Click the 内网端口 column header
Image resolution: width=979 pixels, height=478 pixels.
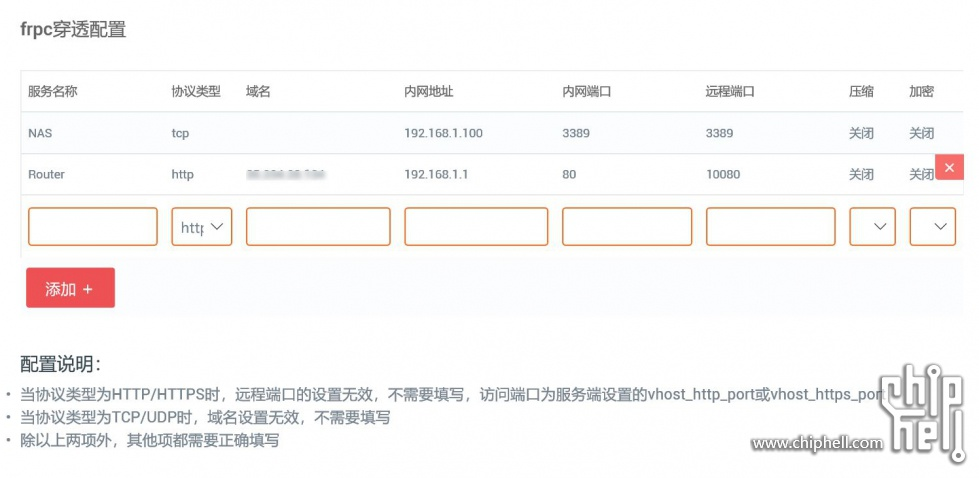(x=587, y=92)
